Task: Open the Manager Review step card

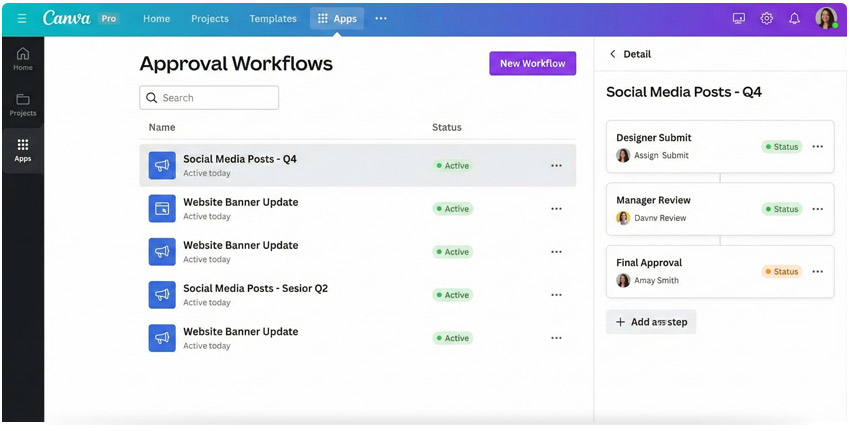Action: pyautogui.click(x=720, y=209)
